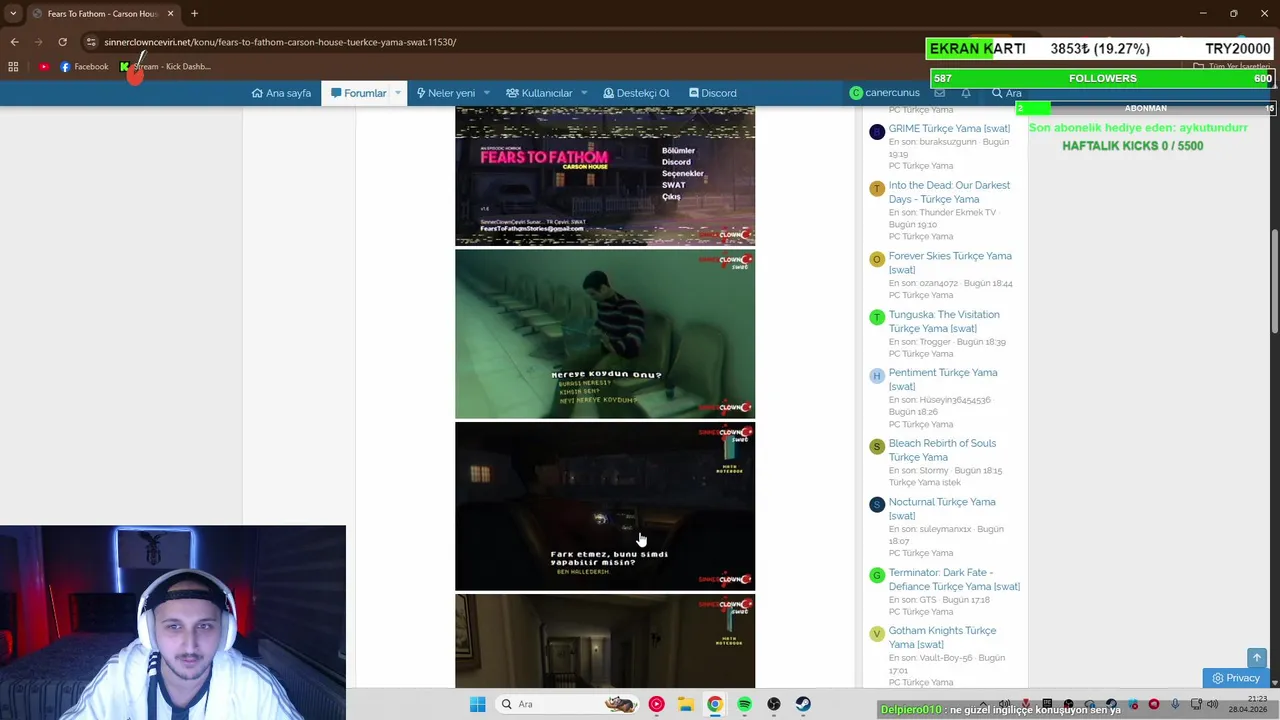Open the Destekçi Ol page
Screen dimensions: 1280x720
(636, 93)
